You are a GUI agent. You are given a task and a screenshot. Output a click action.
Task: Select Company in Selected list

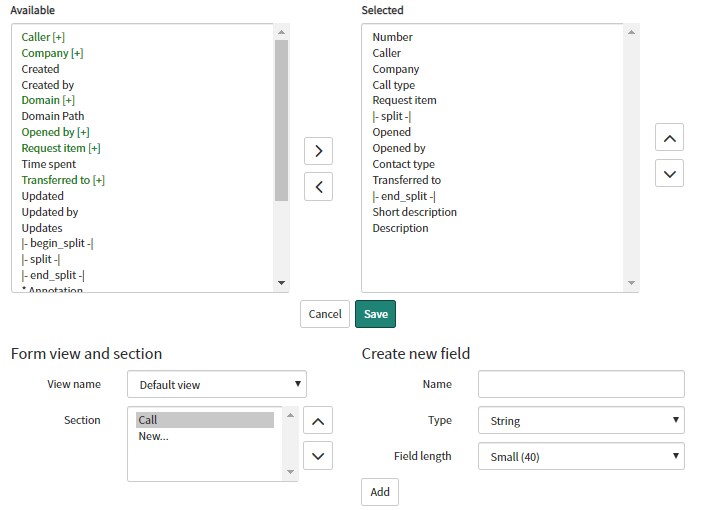(396, 69)
